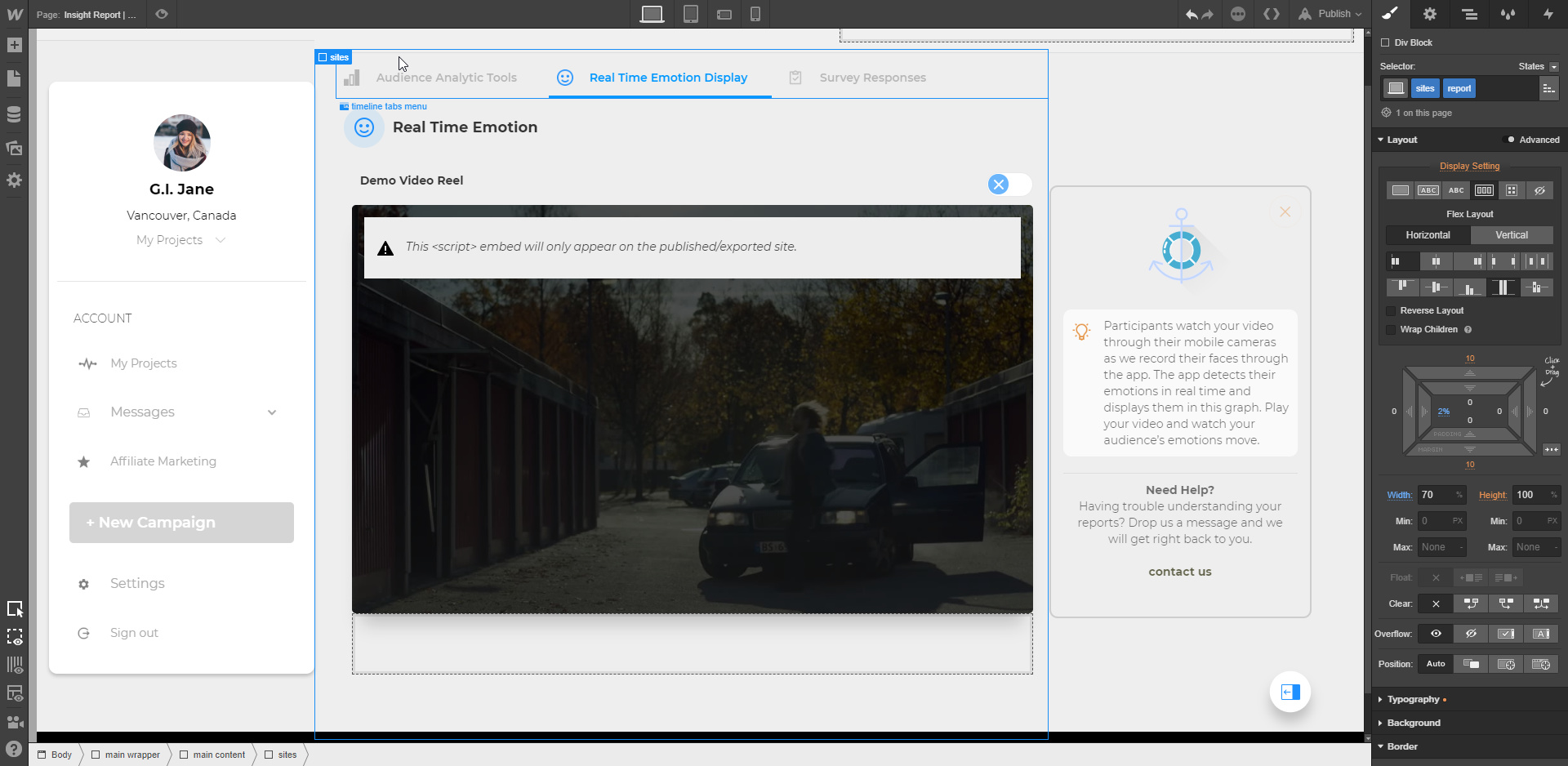Open the Assets panel
Viewport: 1568px width, 766px height.
(15, 148)
